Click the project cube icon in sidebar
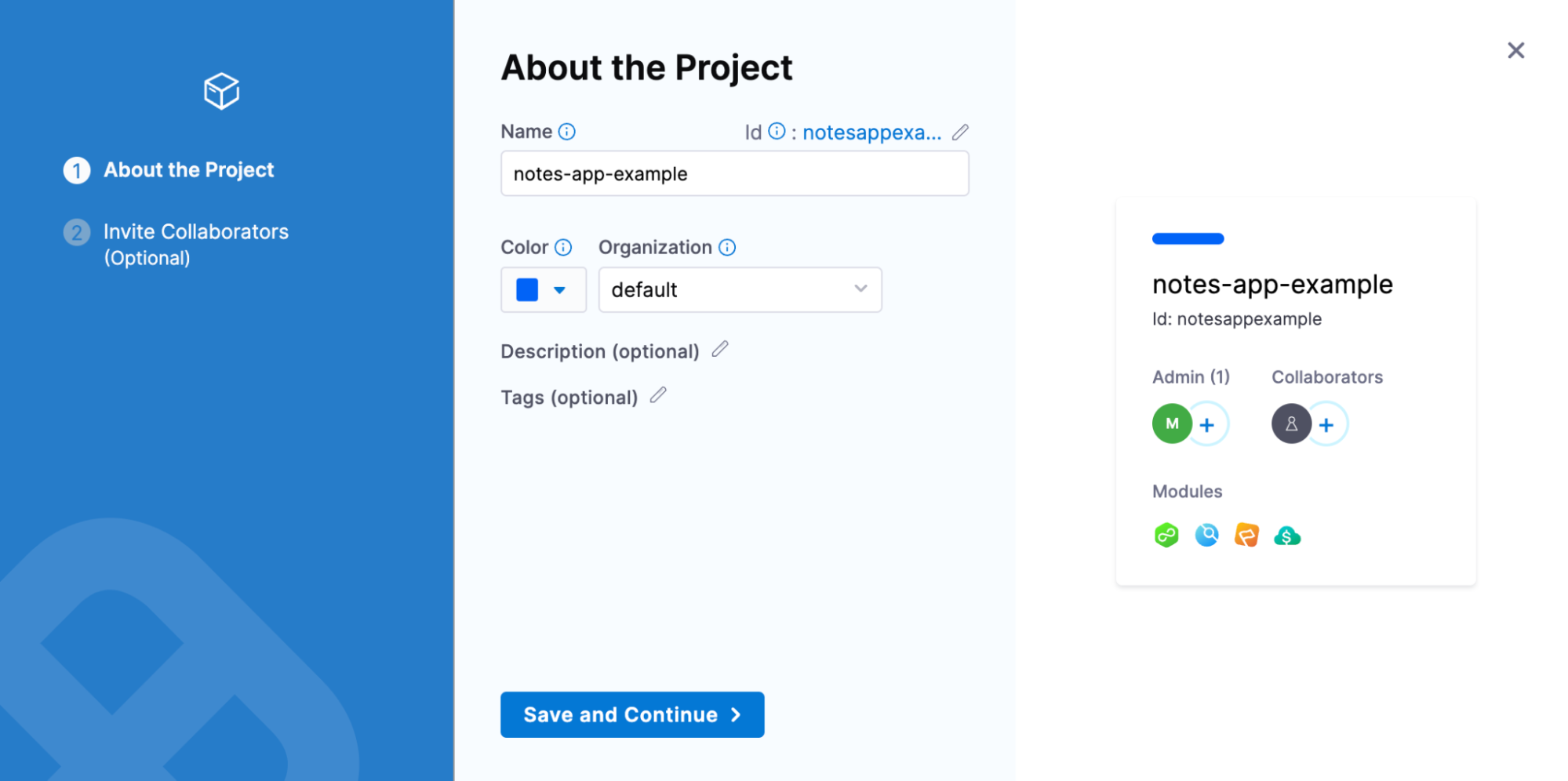 pos(220,90)
